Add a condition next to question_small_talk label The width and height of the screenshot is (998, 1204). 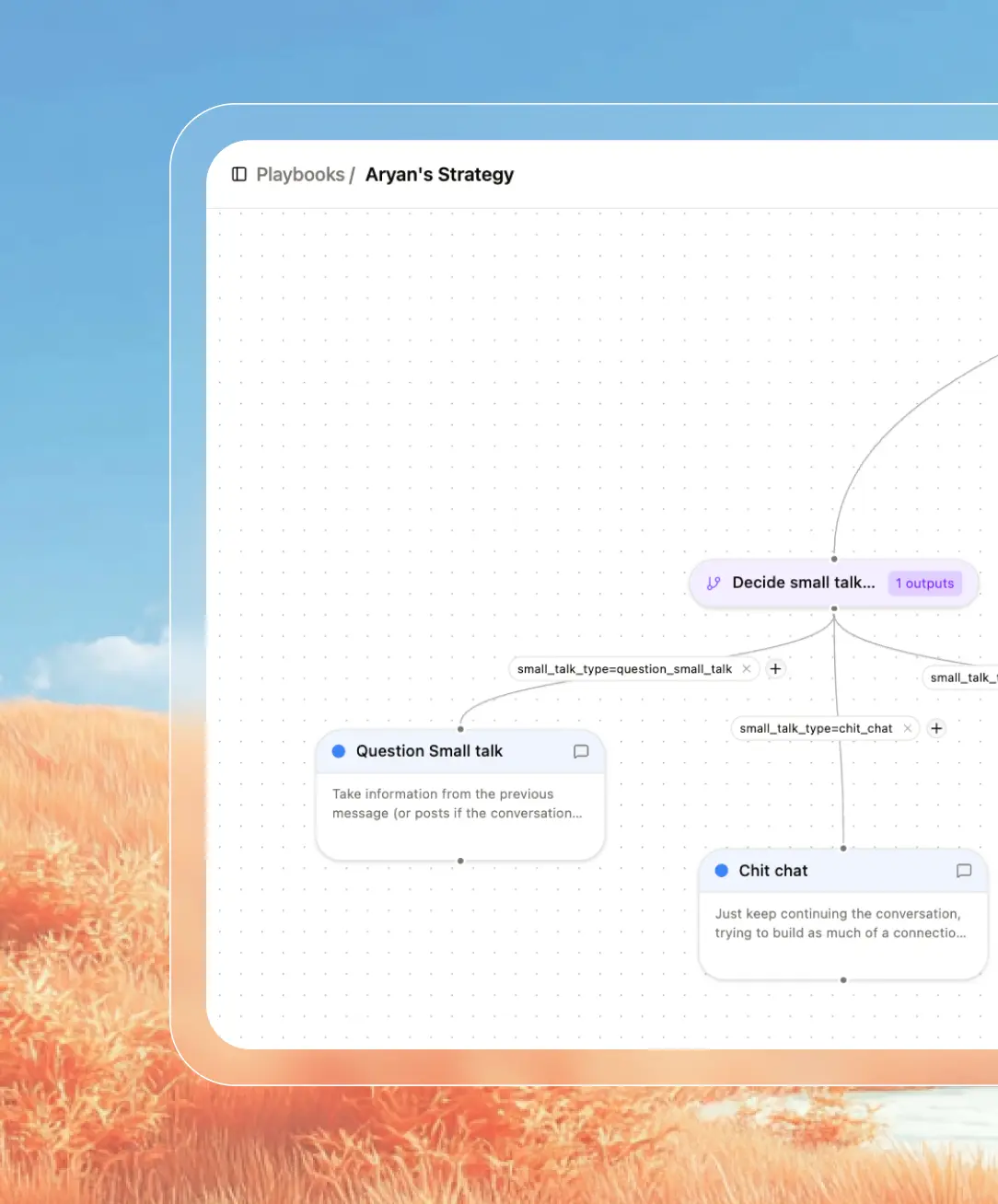tap(775, 669)
